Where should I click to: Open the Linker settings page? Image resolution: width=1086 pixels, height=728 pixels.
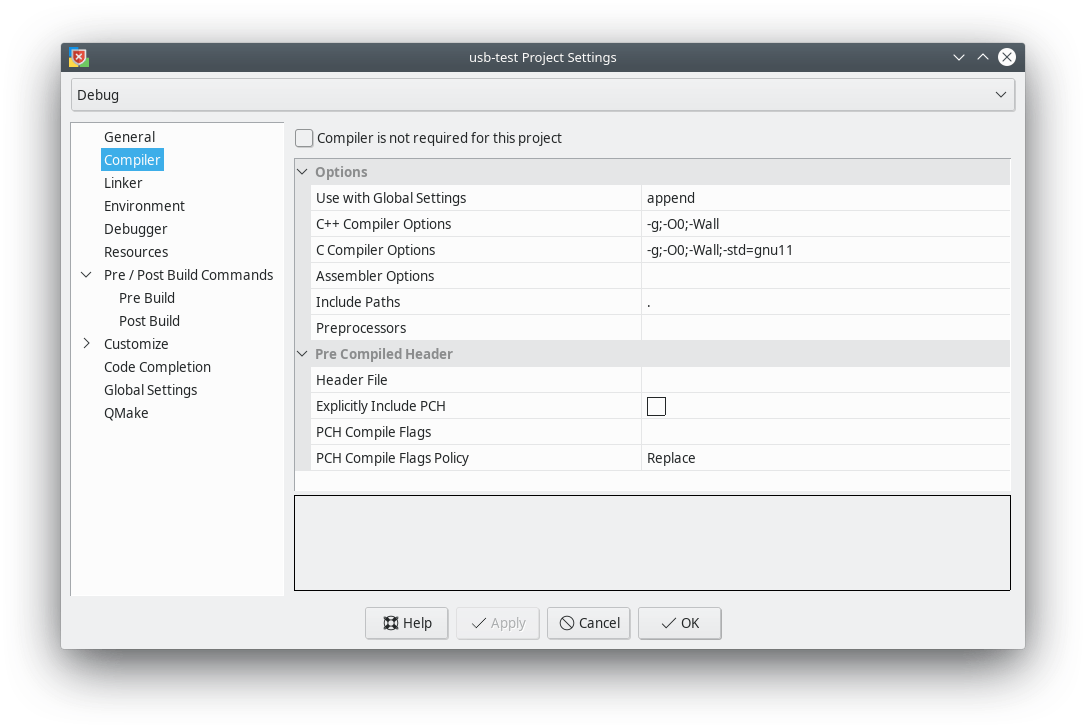click(x=122, y=182)
